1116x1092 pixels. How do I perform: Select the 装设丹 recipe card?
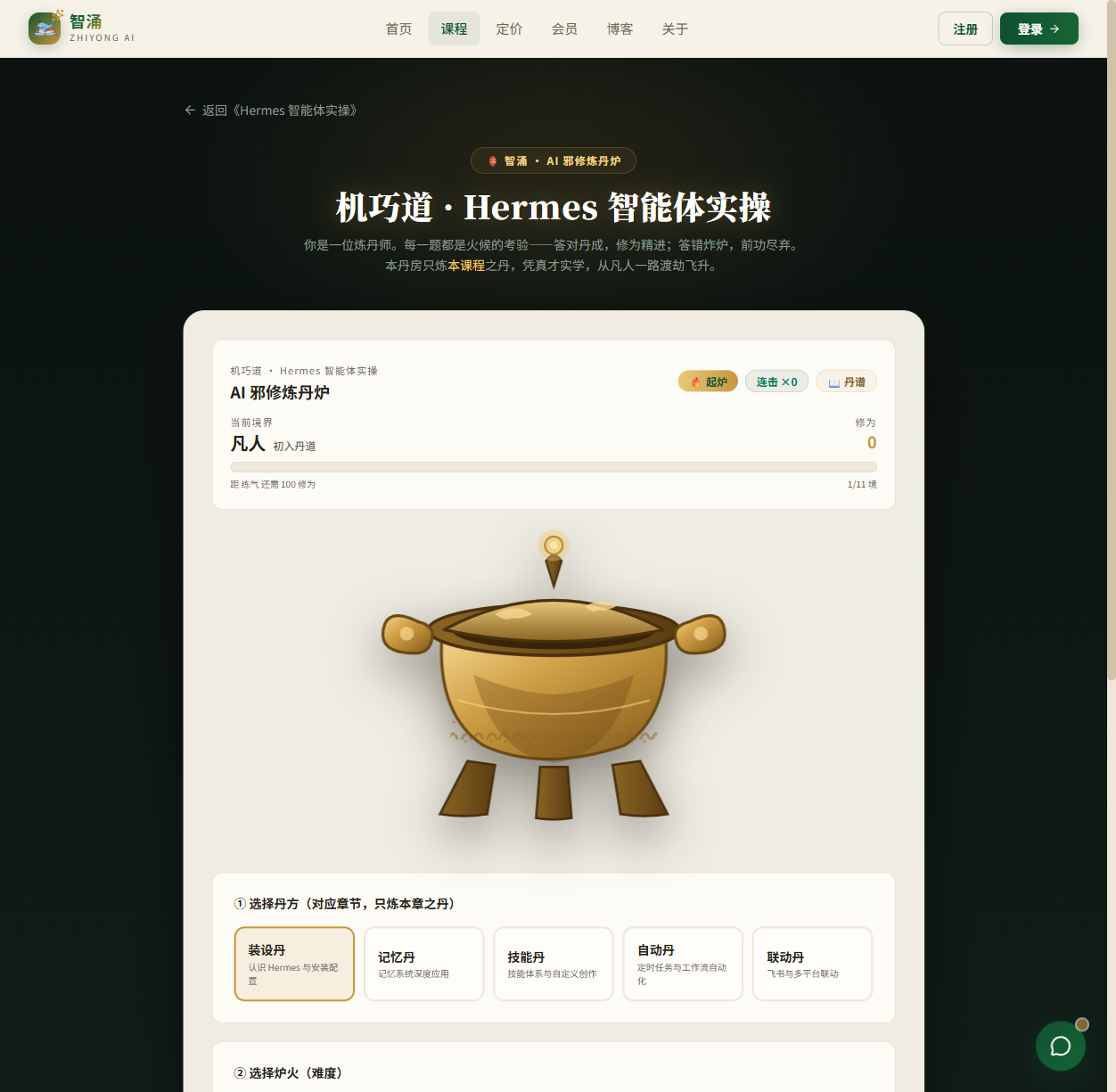[294, 964]
